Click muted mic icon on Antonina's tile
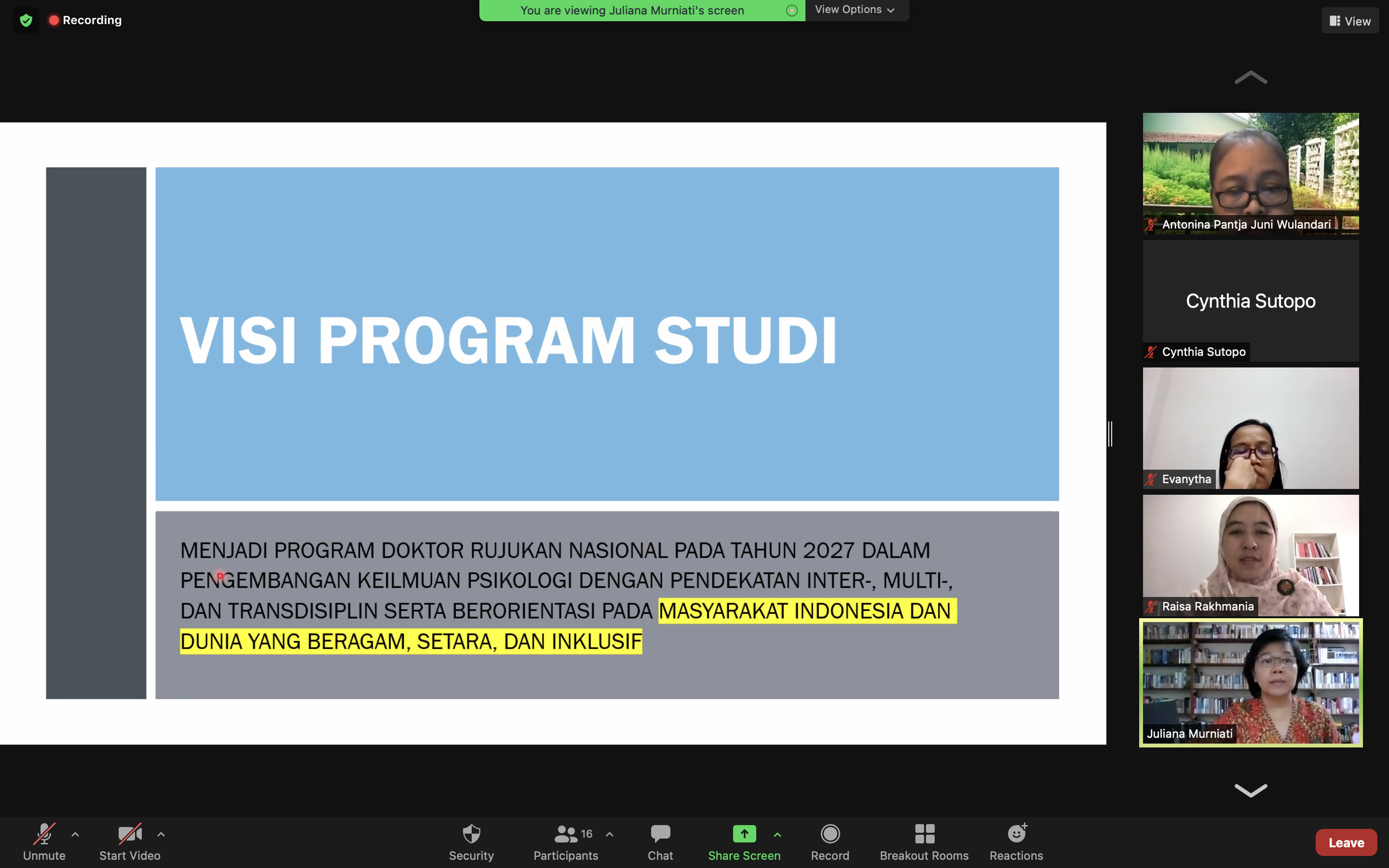The height and width of the screenshot is (868, 1389). click(1151, 224)
